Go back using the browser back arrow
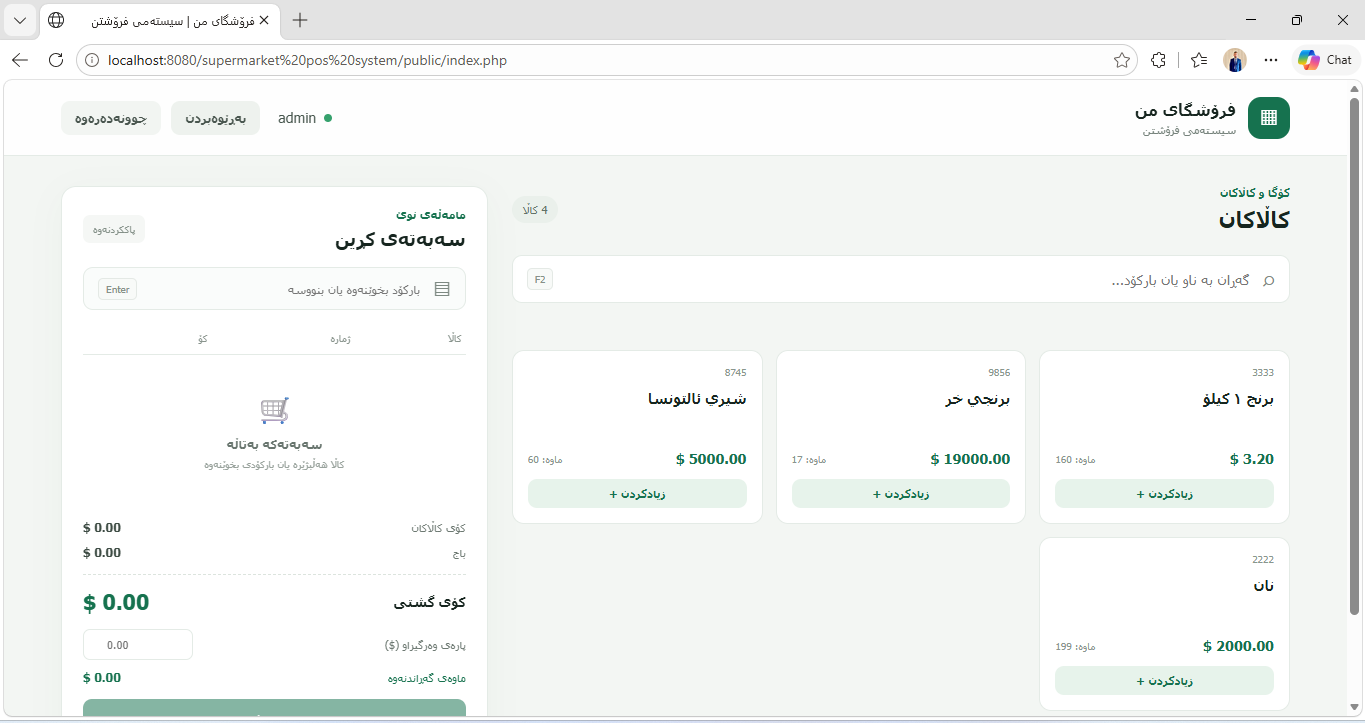The image size is (1365, 723). pos(20,60)
